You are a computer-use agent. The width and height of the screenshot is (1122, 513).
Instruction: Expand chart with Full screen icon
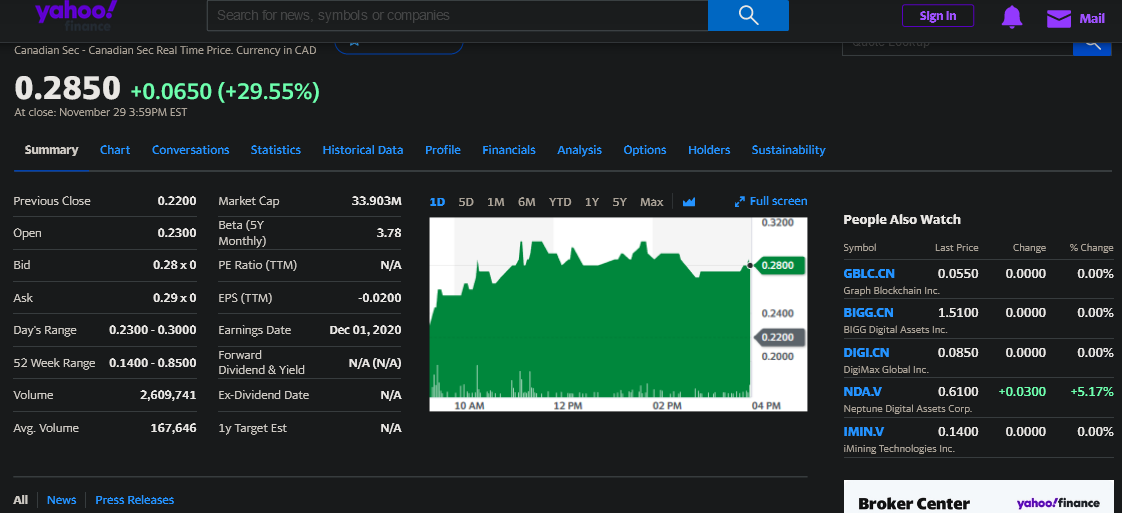pos(740,202)
